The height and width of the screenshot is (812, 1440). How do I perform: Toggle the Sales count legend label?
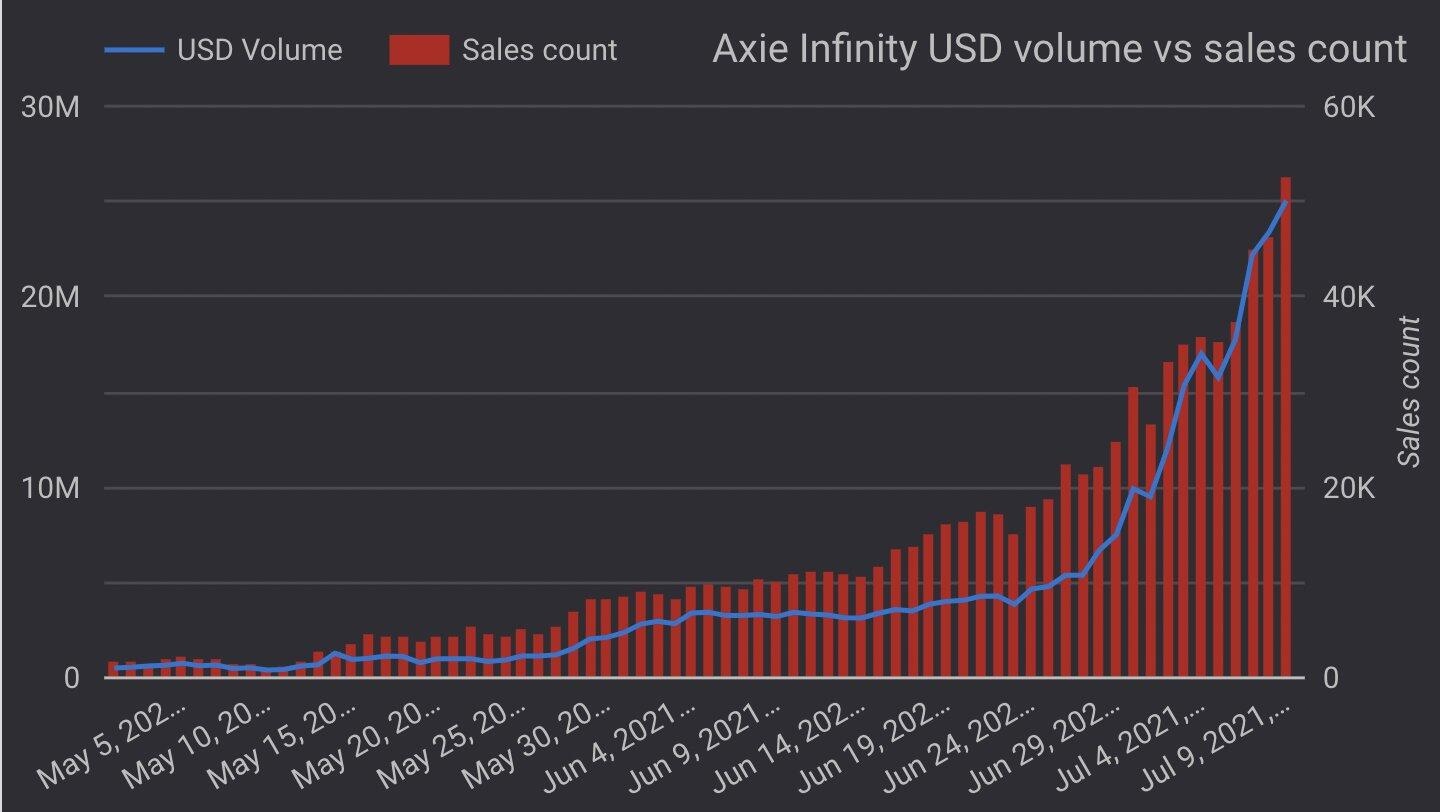pos(539,50)
